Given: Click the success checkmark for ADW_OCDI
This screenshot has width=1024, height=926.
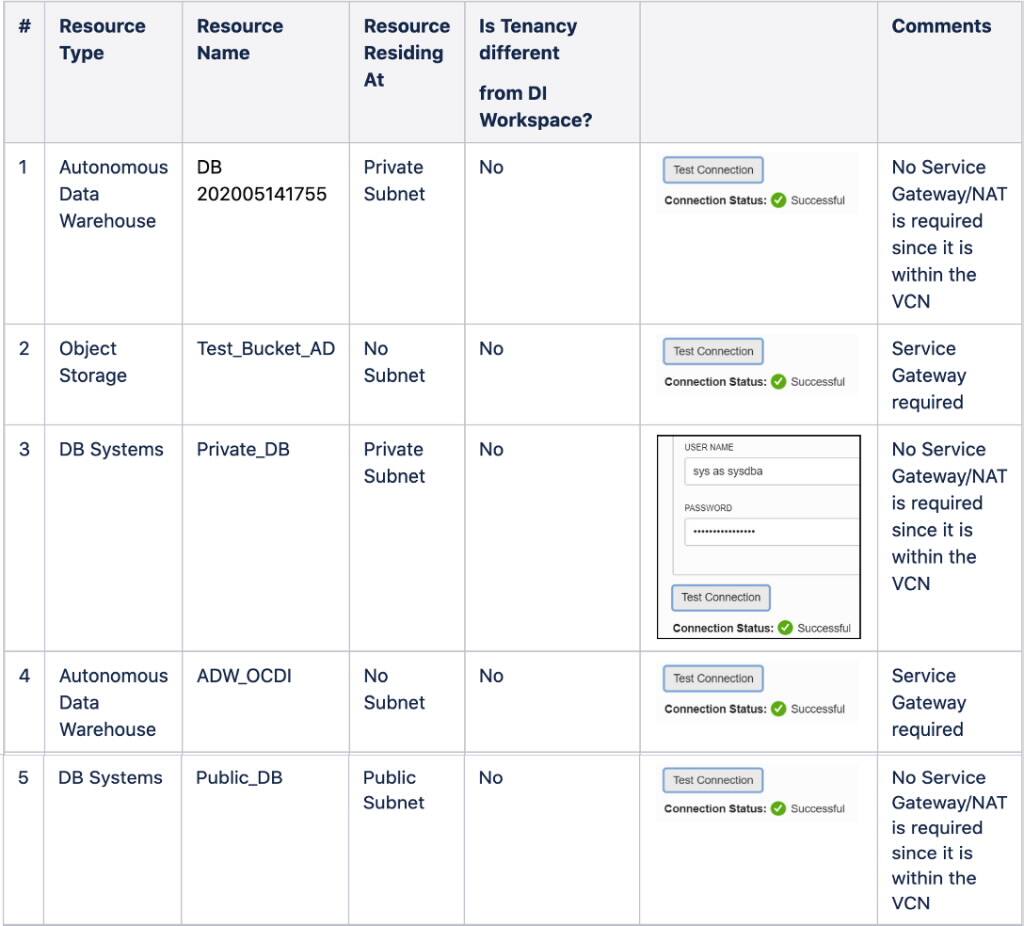Looking at the screenshot, I should pyautogui.click(x=779, y=708).
